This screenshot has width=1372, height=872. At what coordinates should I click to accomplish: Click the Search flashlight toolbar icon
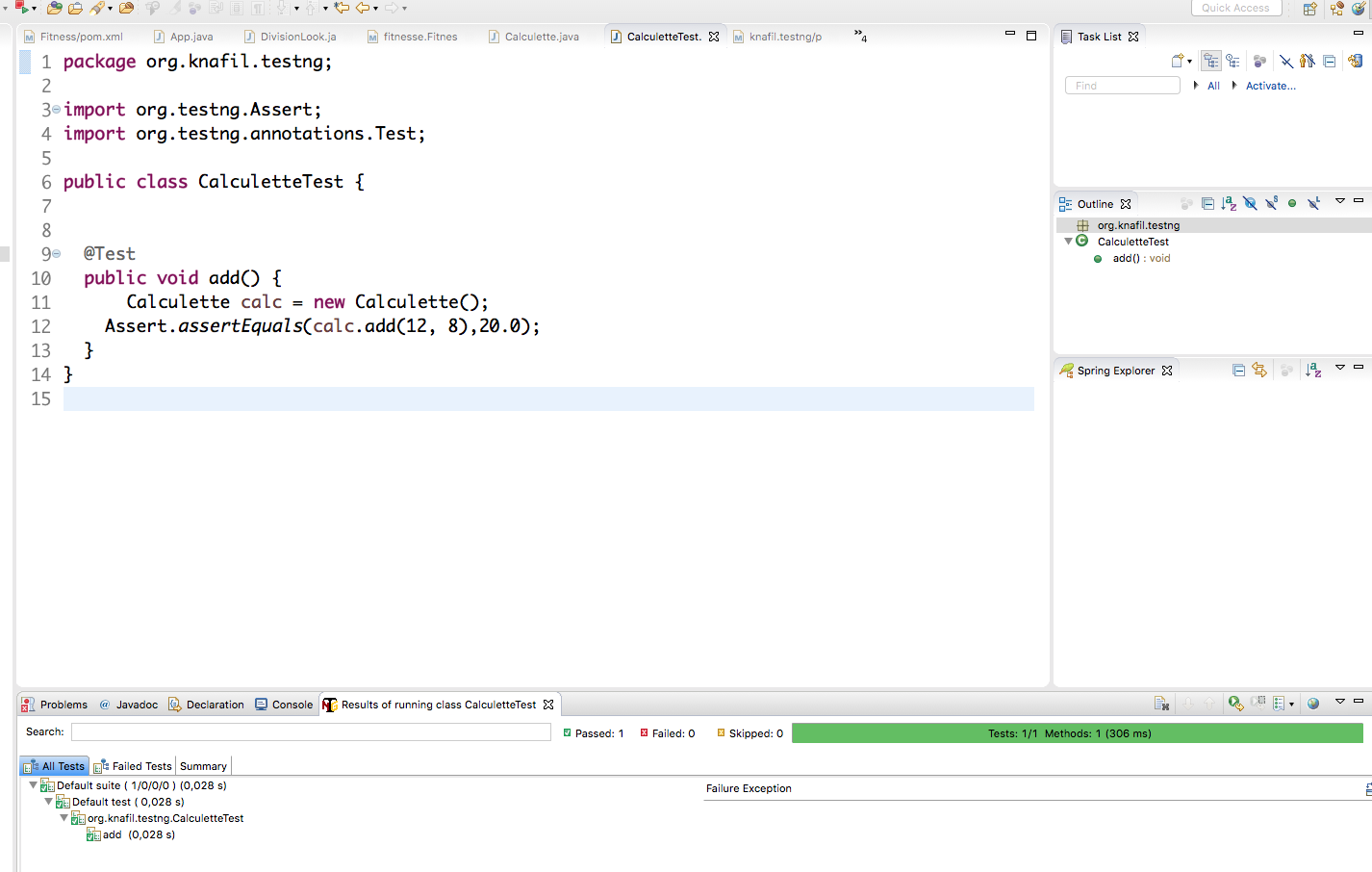[97, 8]
